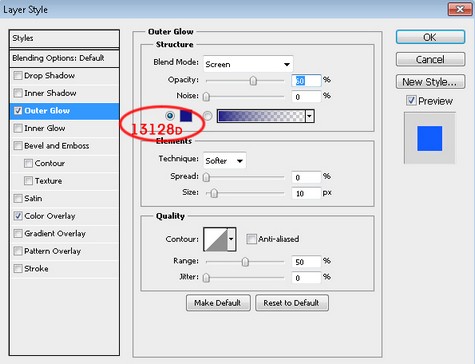
Task: Expand the gradient picker dropdown arrow
Action: point(310,116)
